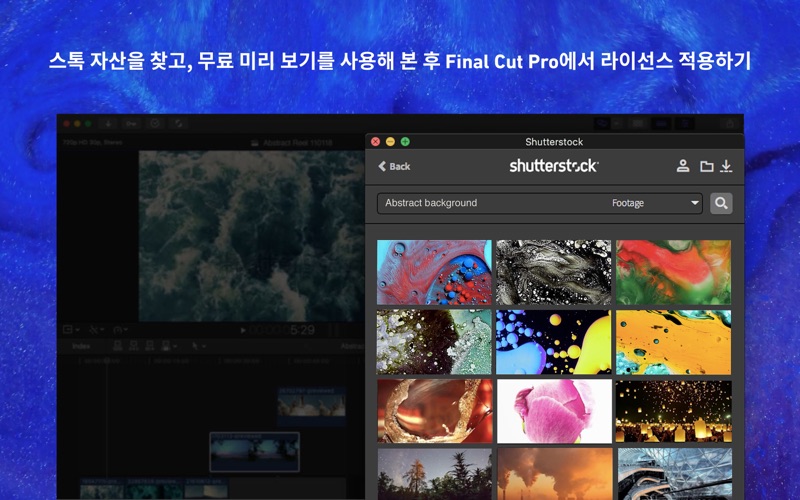Click the fourth Final Cut Pro toolbar icon

(x=179, y=123)
